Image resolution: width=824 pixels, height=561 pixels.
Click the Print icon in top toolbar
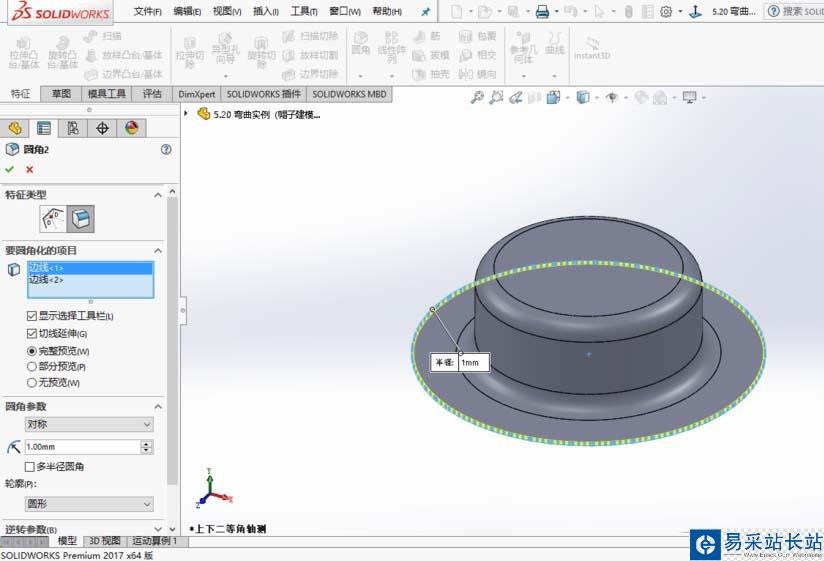(541, 12)
